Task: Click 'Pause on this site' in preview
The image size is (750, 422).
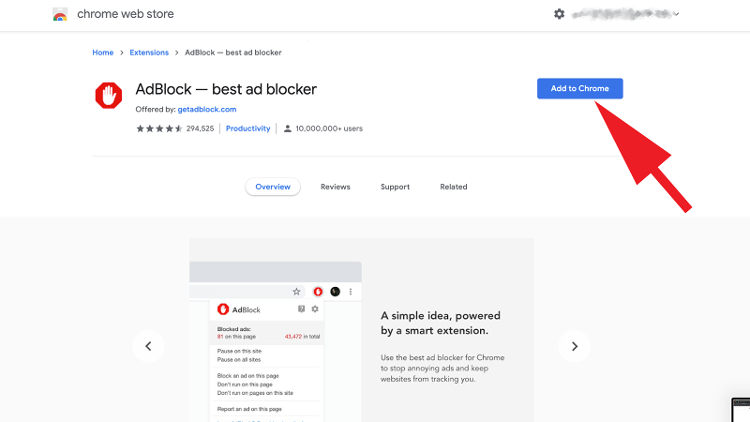Action: tap(239, 351)
